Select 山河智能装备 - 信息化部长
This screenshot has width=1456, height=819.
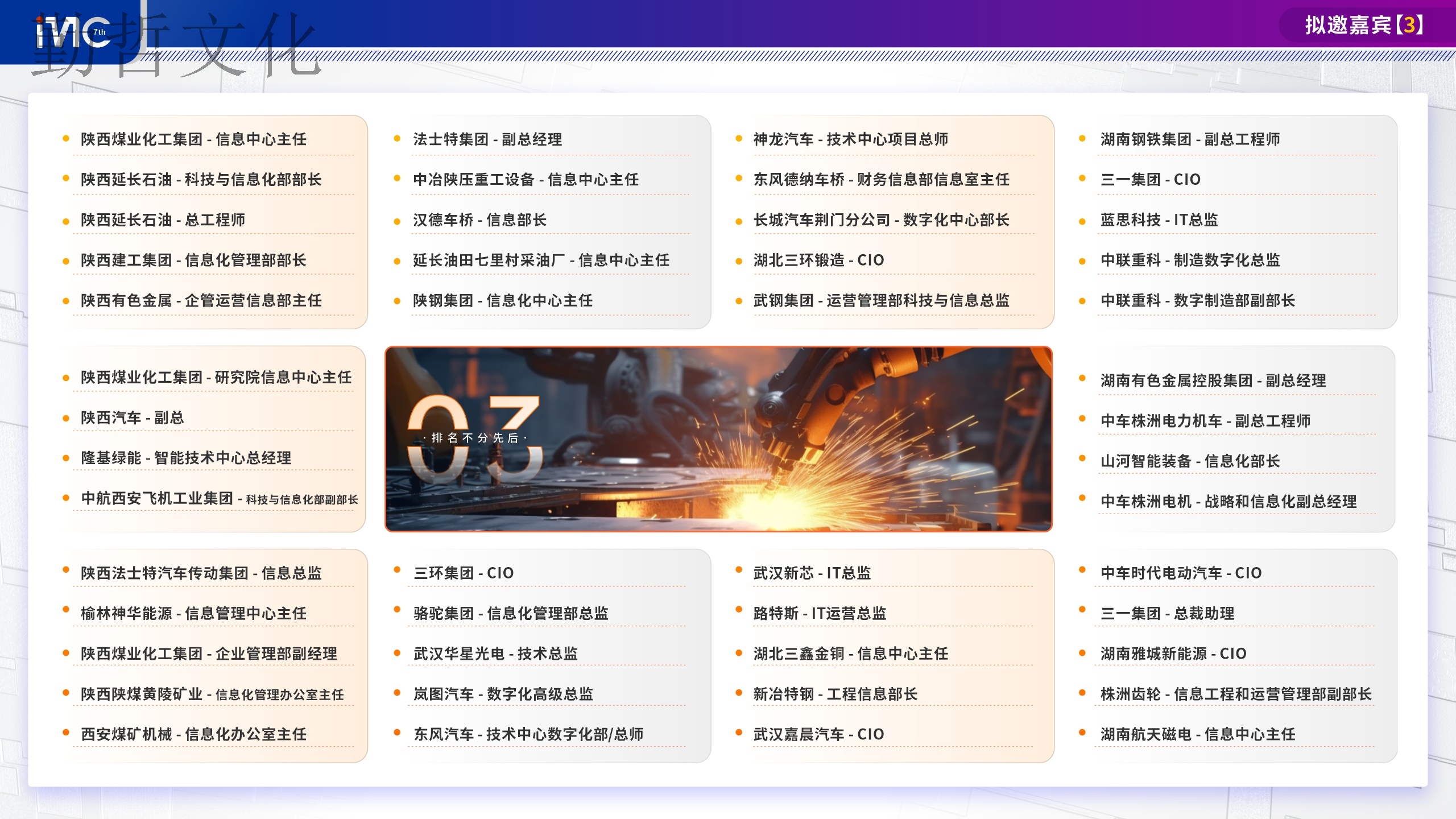point(1190,461)
